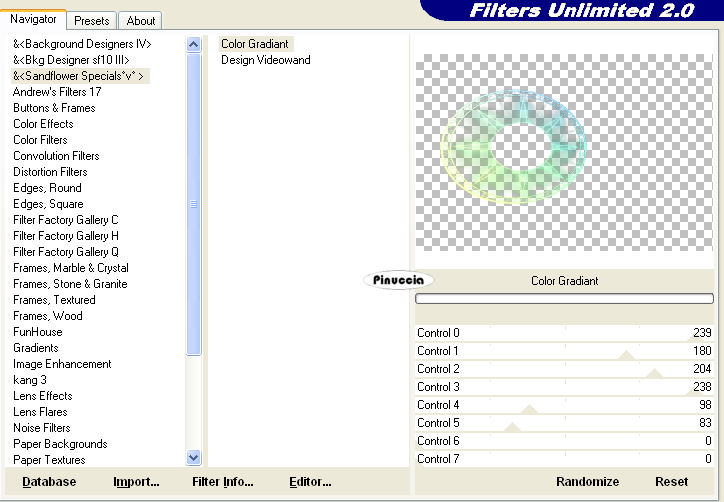Select Lens Flares category
The image size is (724, 502).
click(40, 412)
